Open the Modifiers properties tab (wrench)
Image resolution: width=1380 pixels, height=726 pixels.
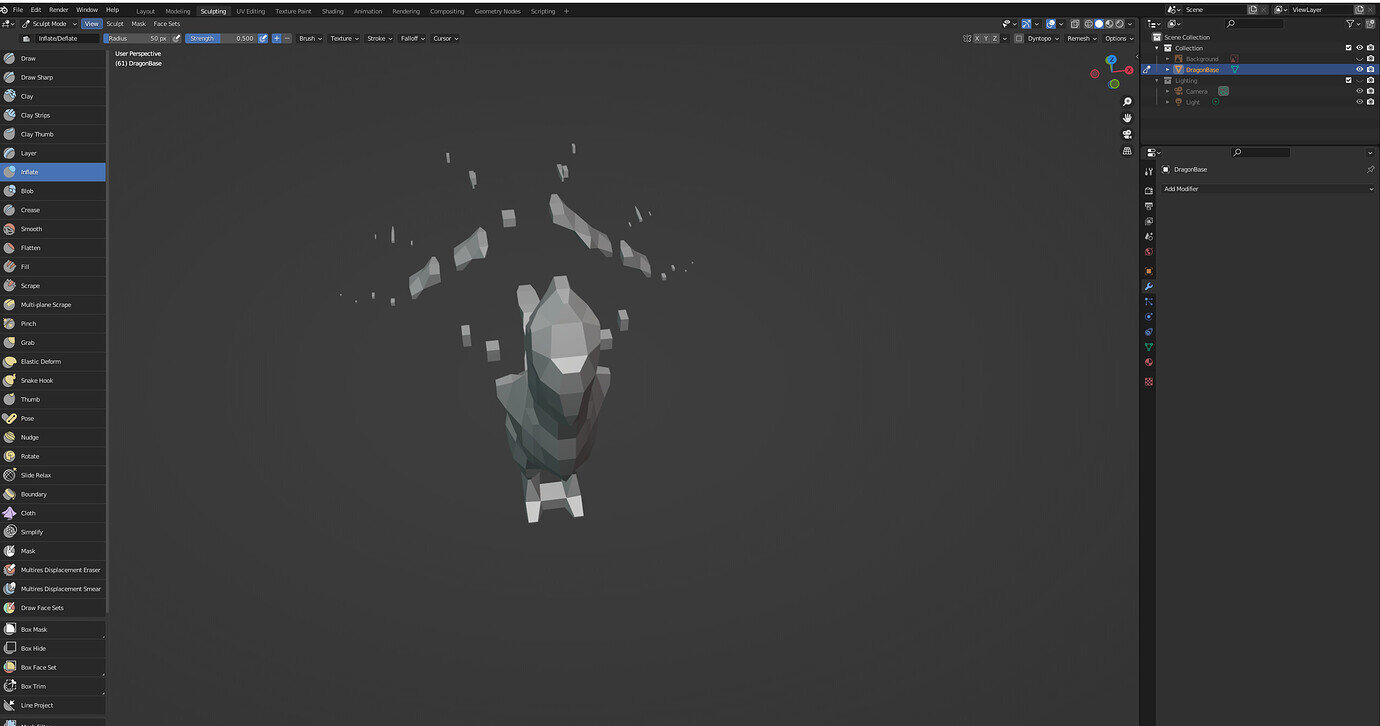(1148, 286)
